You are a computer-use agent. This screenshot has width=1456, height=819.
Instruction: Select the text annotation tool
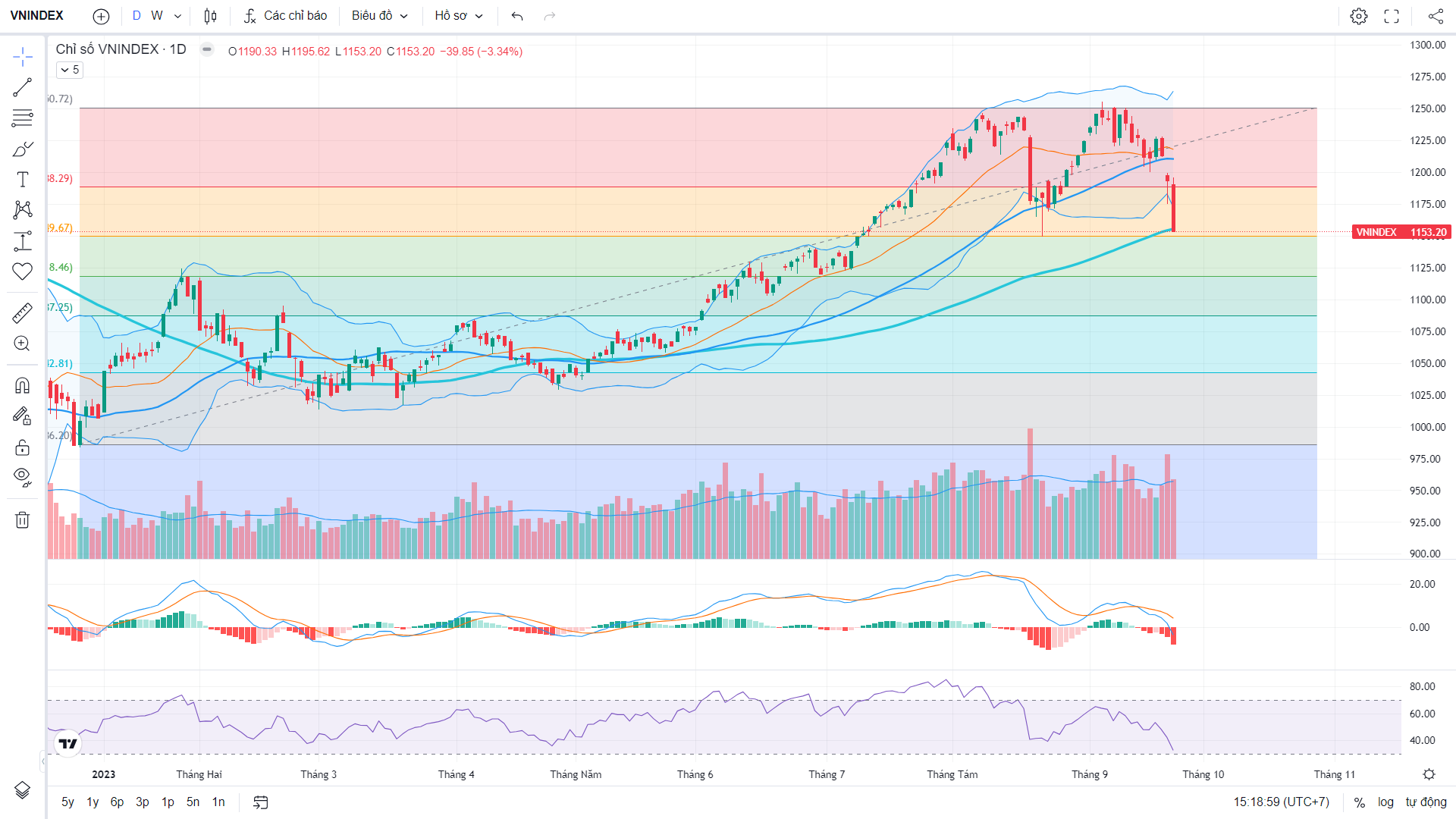point(23,180)
